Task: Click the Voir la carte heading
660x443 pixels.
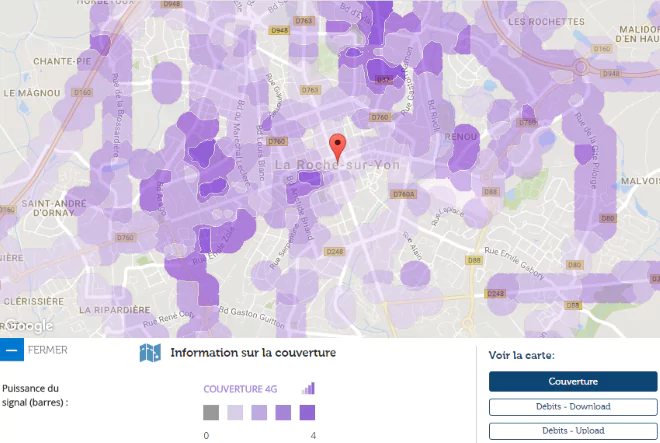Action: [521, 355]
